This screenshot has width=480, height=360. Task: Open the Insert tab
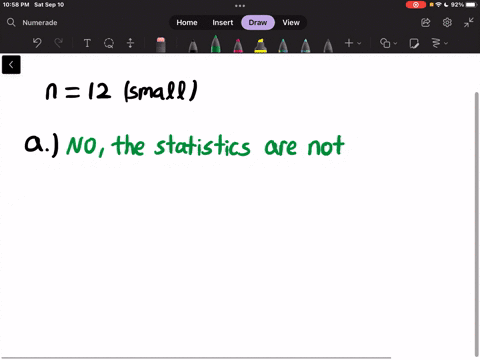(223, 22)
